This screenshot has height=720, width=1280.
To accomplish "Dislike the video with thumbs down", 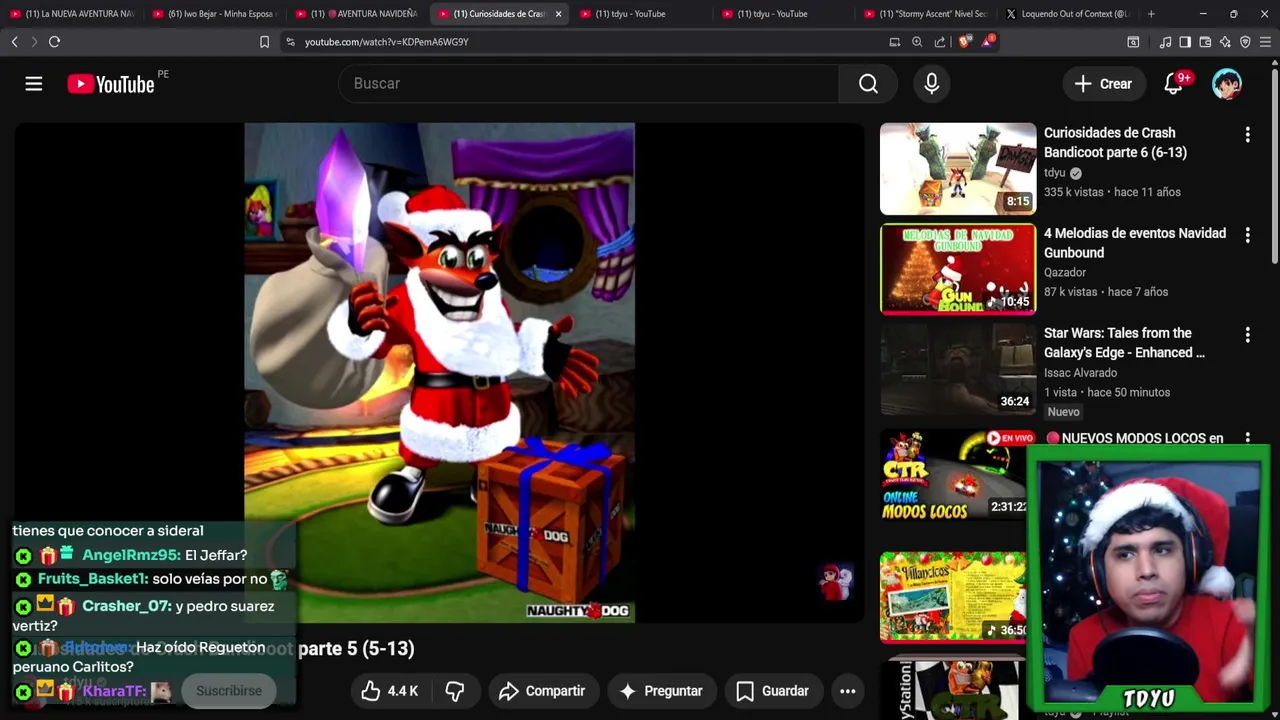I will (455, 691).
